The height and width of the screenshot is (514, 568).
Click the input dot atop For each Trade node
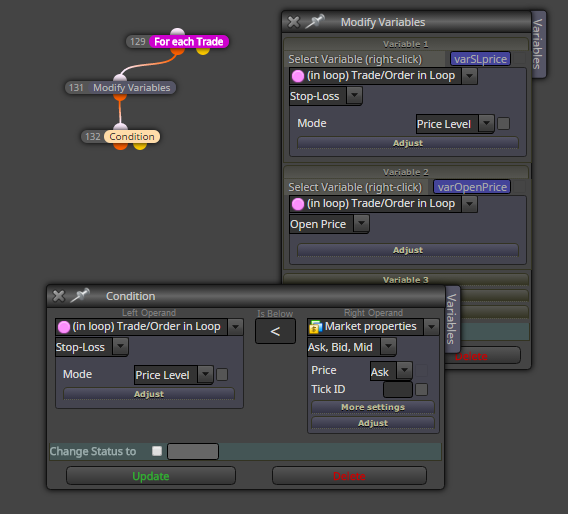(178, 32)
